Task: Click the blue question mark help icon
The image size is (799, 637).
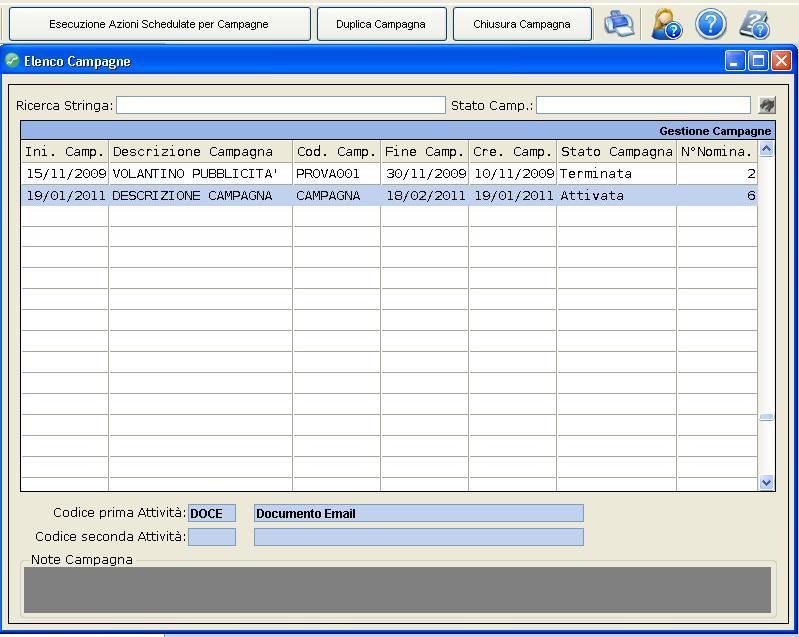Action: click(711, 24)
